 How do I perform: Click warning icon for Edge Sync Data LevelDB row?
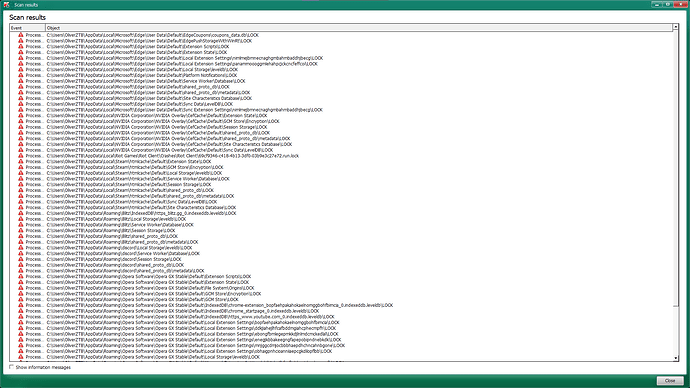(21, 104)
